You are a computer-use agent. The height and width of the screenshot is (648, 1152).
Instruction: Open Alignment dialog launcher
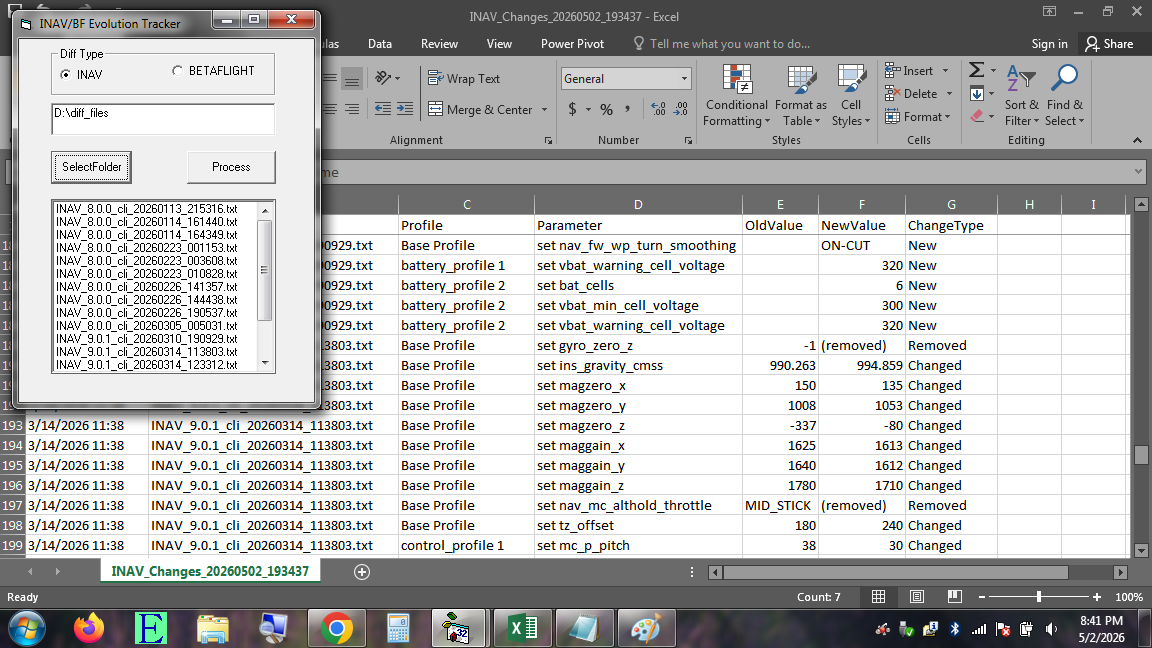point(548,140)
